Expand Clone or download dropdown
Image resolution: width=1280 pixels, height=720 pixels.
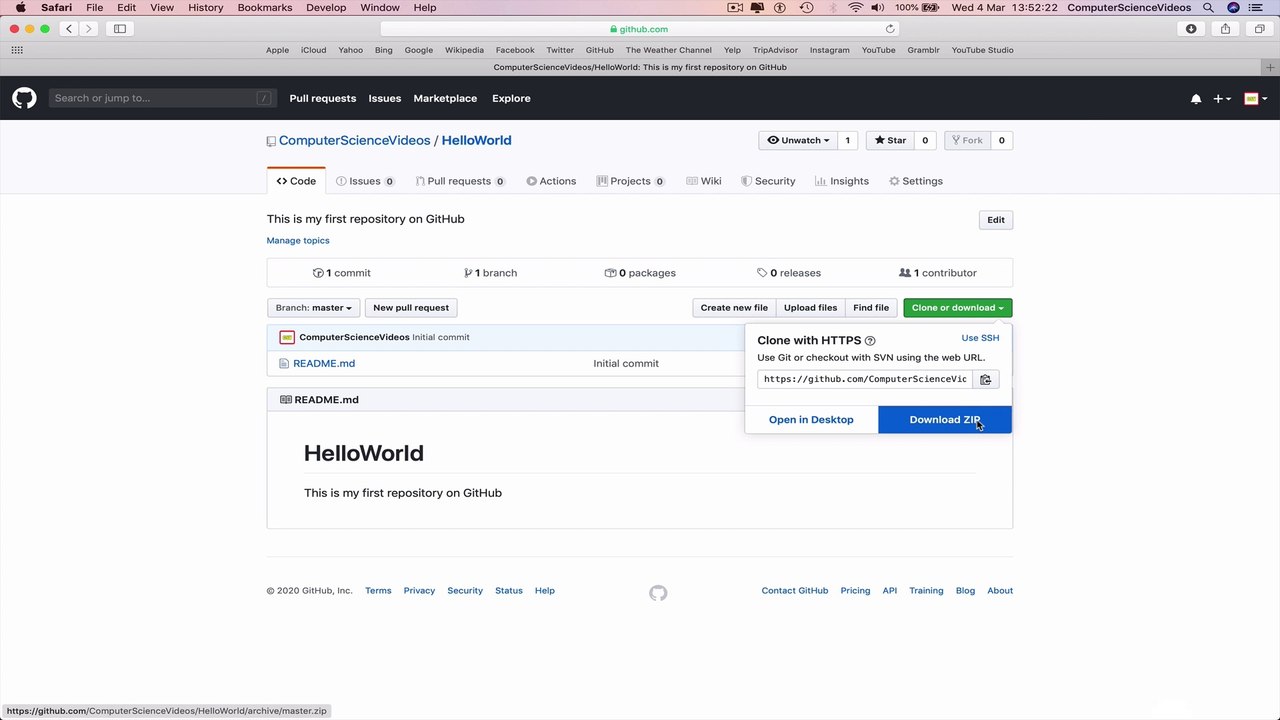click(957, 308)
